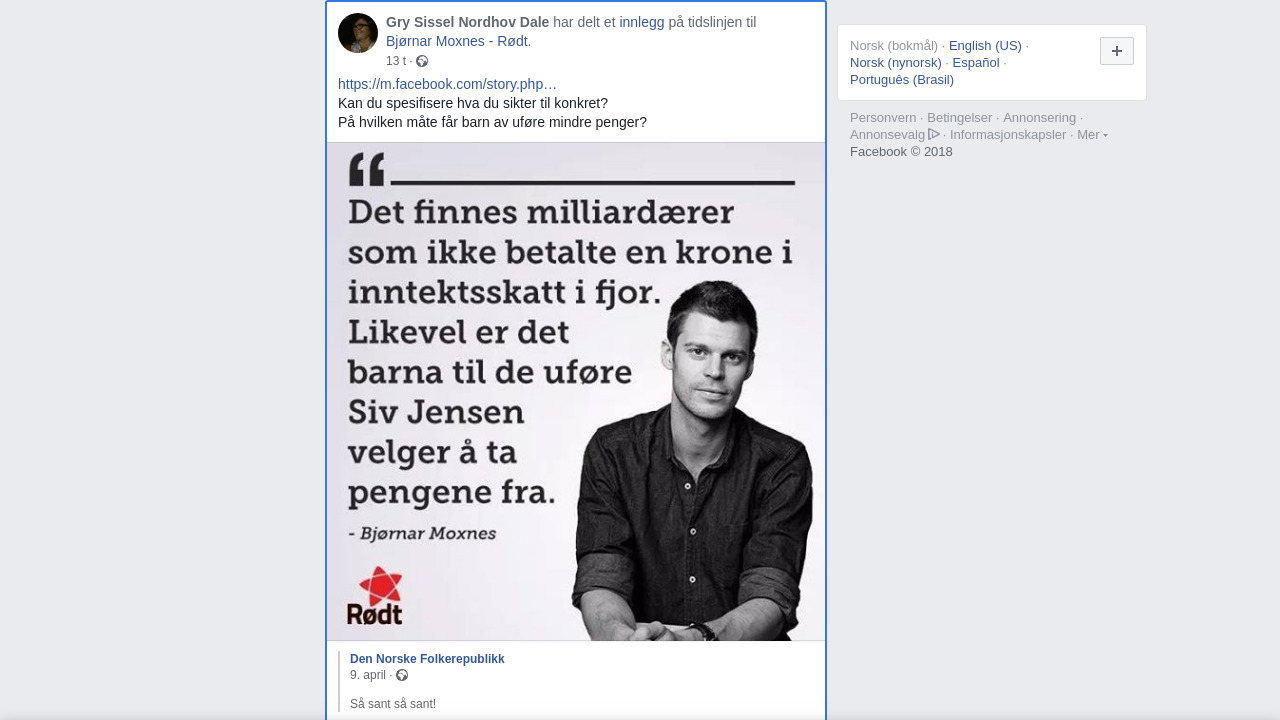Image resolution: width=1280 pixels, height=720 pixels.
Task: Open the Den Norske Folkerepublikk page link
Action: click(427, 659)
